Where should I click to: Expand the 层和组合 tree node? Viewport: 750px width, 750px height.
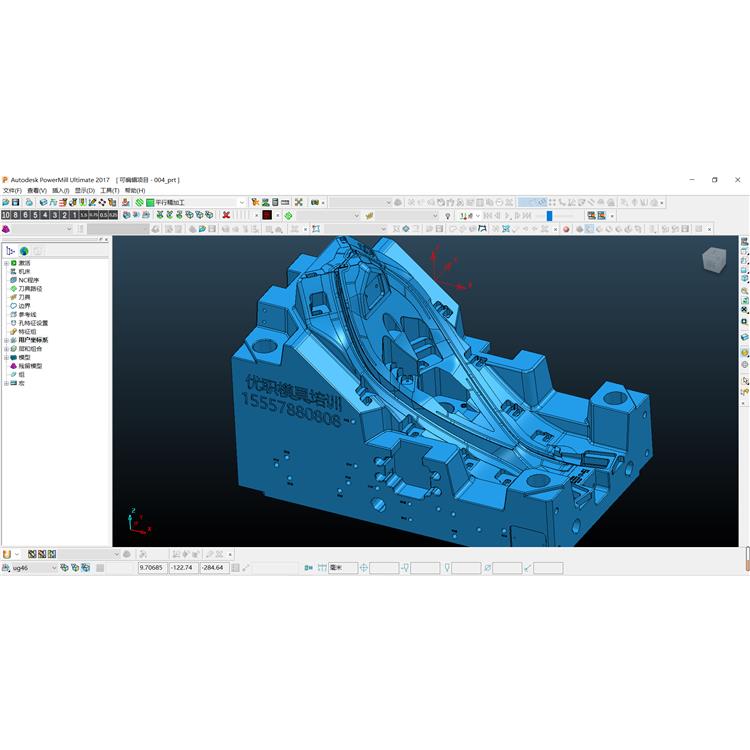point(6,349)
